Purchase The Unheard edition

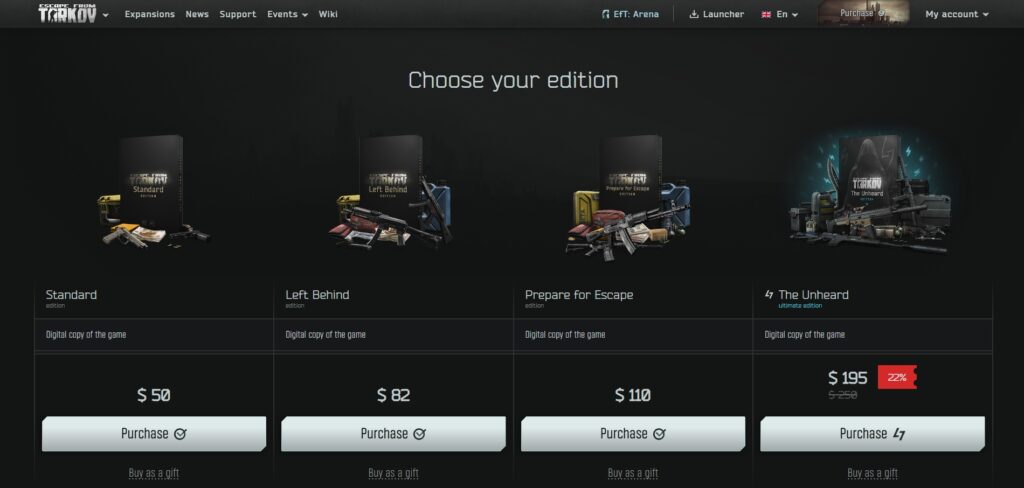(872, 434)
